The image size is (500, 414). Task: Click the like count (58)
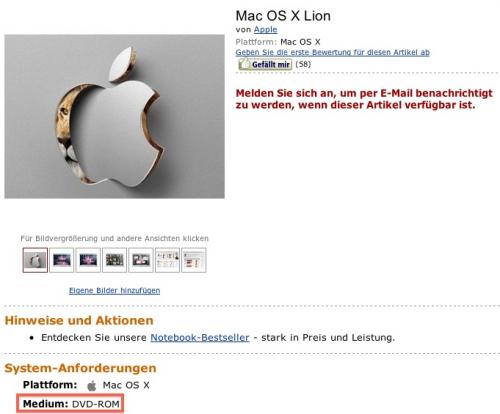[x=303, y=64]
